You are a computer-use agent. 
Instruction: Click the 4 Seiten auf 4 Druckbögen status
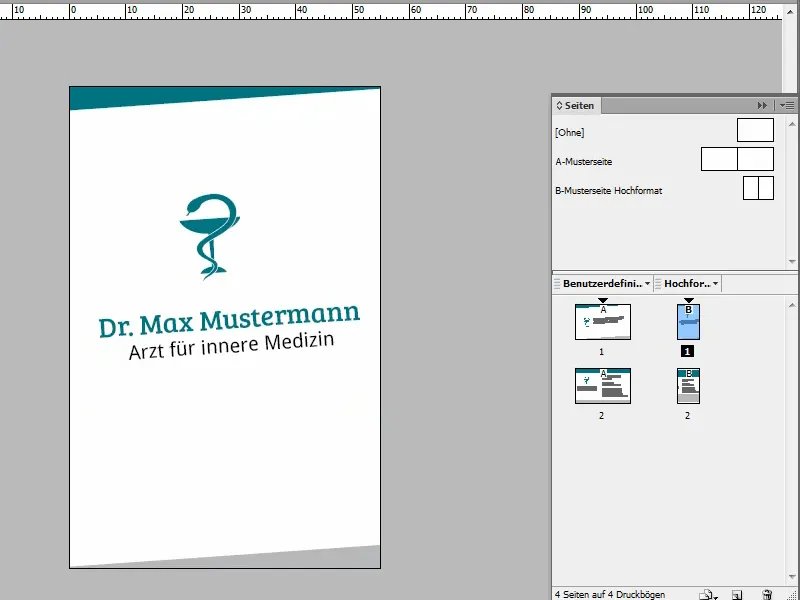610,594
